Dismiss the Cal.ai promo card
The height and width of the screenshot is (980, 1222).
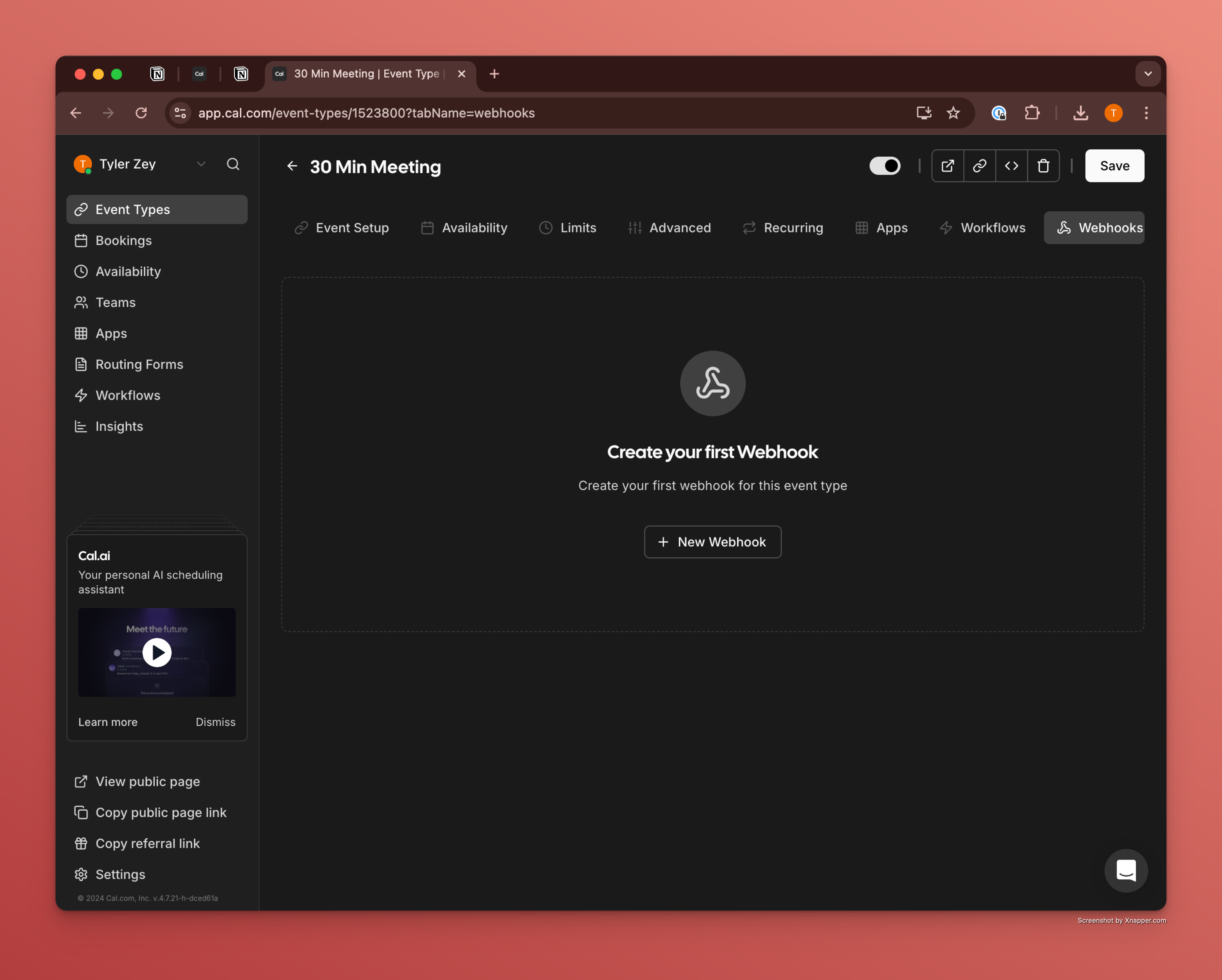point(216,722)
